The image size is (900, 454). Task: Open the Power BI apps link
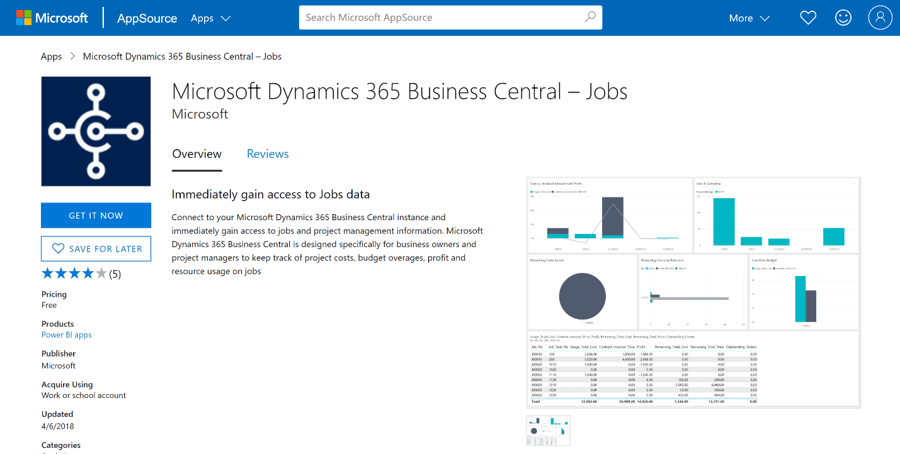pyautogui.click(x=67, y=335)
